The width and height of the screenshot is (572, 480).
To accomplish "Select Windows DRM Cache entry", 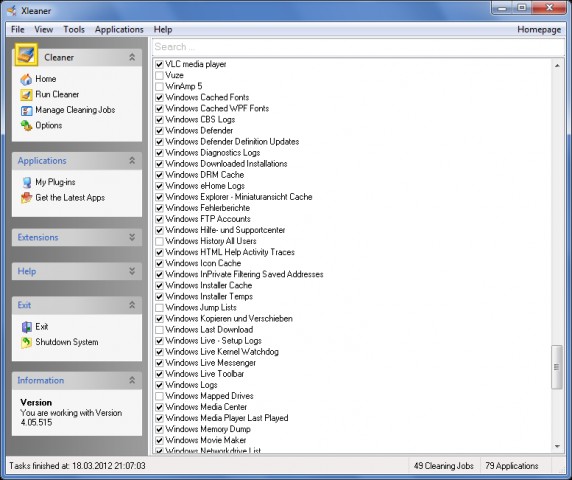I will click(x=205, y=175).
